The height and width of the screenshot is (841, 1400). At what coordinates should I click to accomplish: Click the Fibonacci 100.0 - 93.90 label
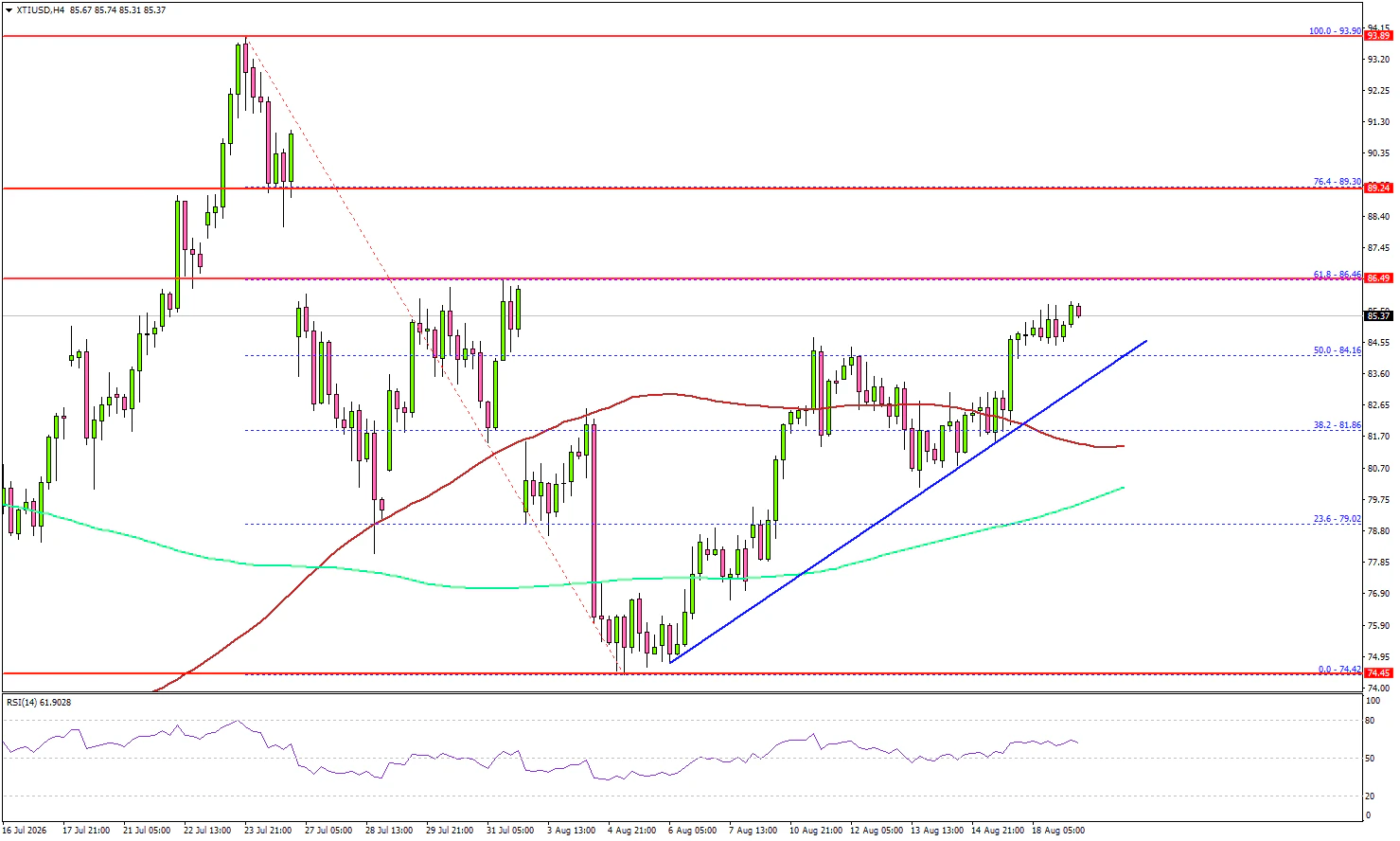(1335, 31)
